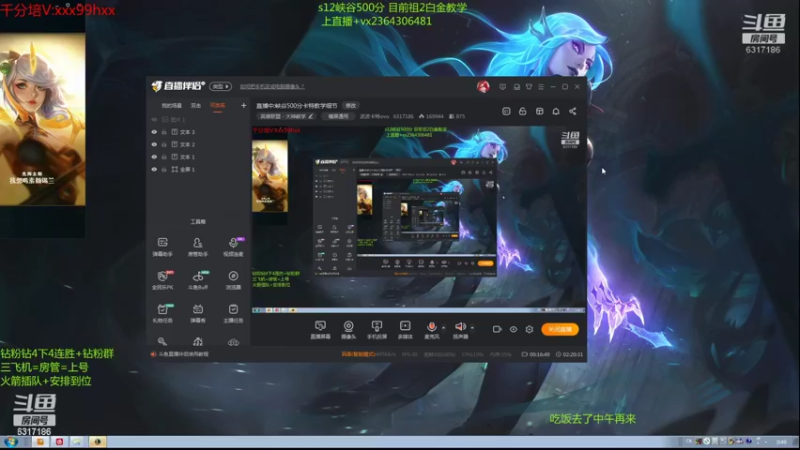This screenshot has height=450, width=800.
Task: Click the share icon above preview
Action: (572, 111)
